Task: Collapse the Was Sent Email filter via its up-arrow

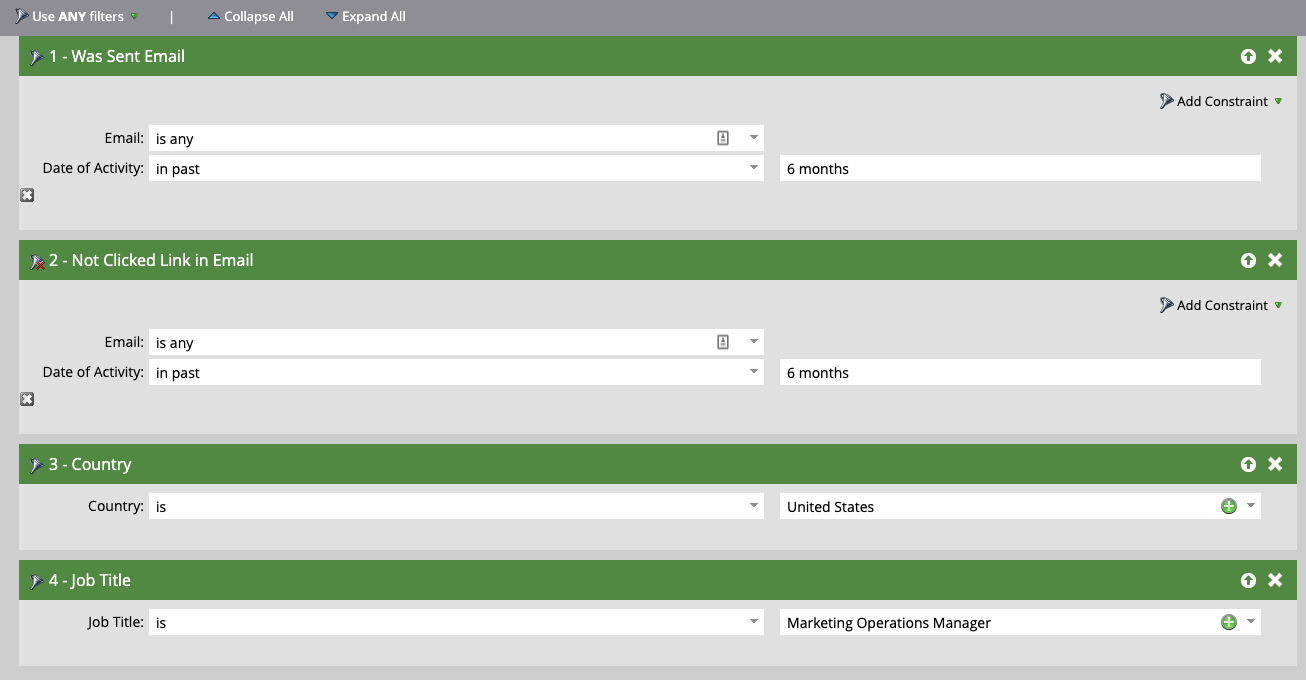Action: (1248, 56)
